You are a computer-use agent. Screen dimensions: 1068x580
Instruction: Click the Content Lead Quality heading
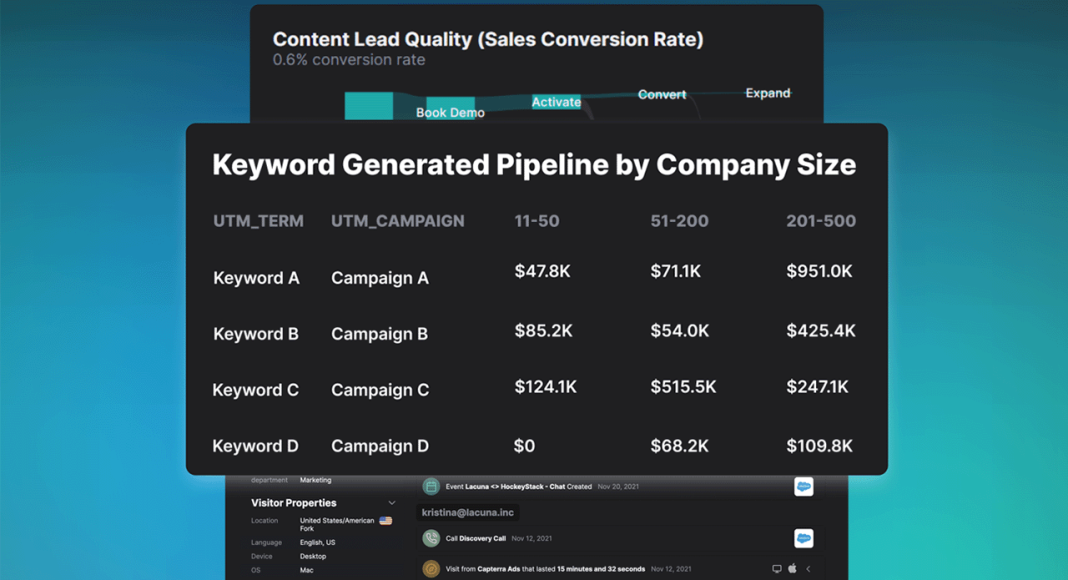pos(488,39)
